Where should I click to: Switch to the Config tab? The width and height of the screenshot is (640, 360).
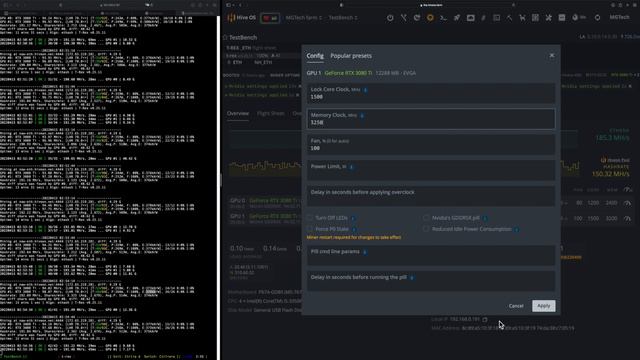(x=315, y=56)
